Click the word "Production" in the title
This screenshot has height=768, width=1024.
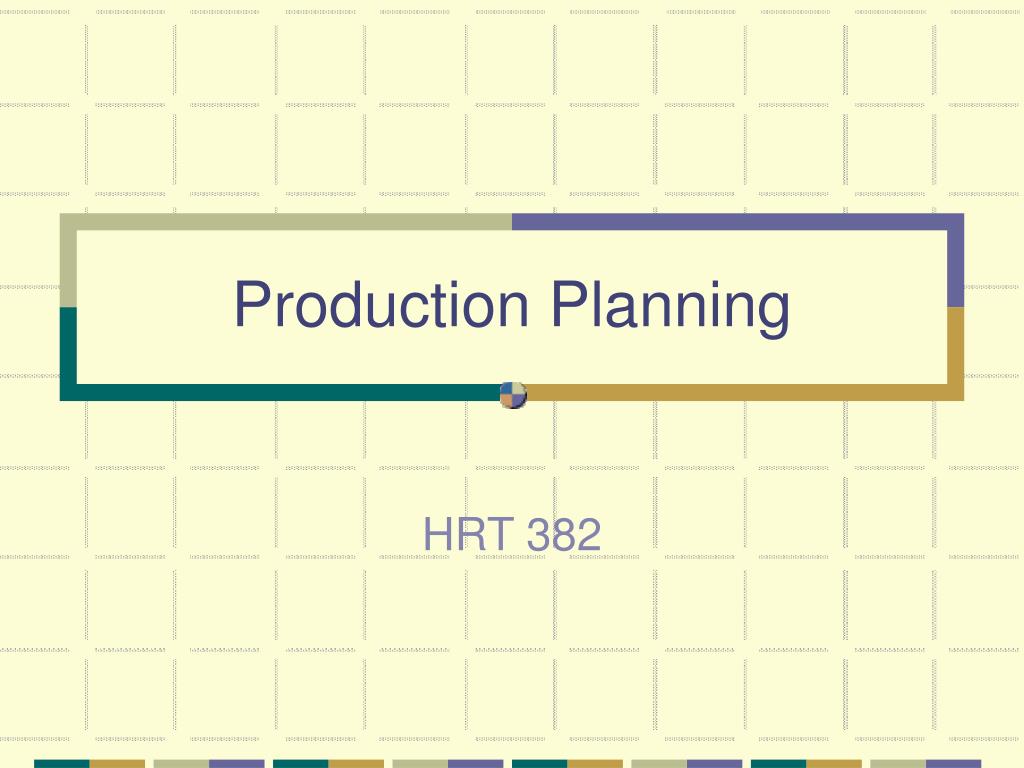[x=381, y=304]
